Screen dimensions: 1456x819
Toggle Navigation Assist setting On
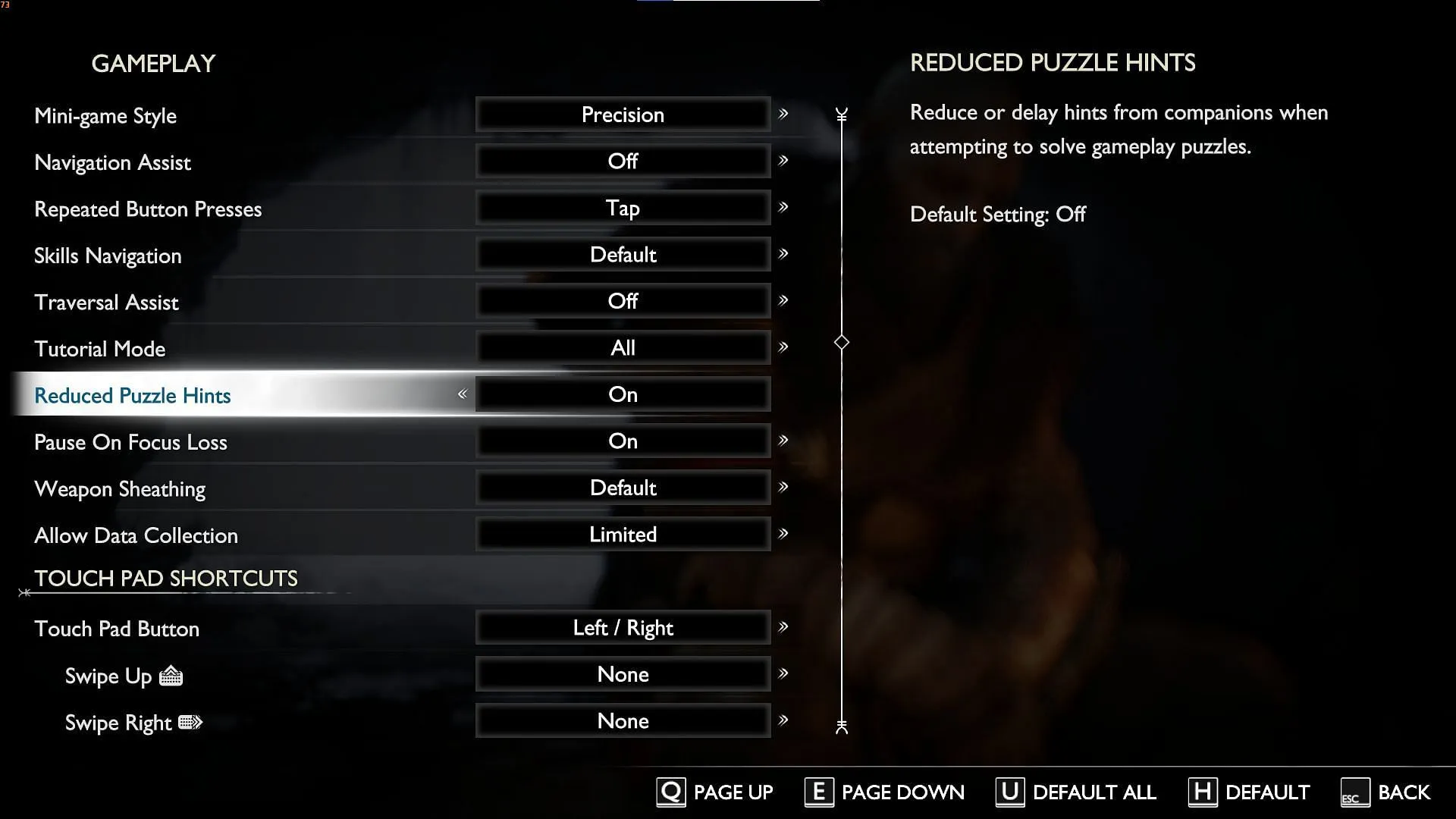pos(784,161)
